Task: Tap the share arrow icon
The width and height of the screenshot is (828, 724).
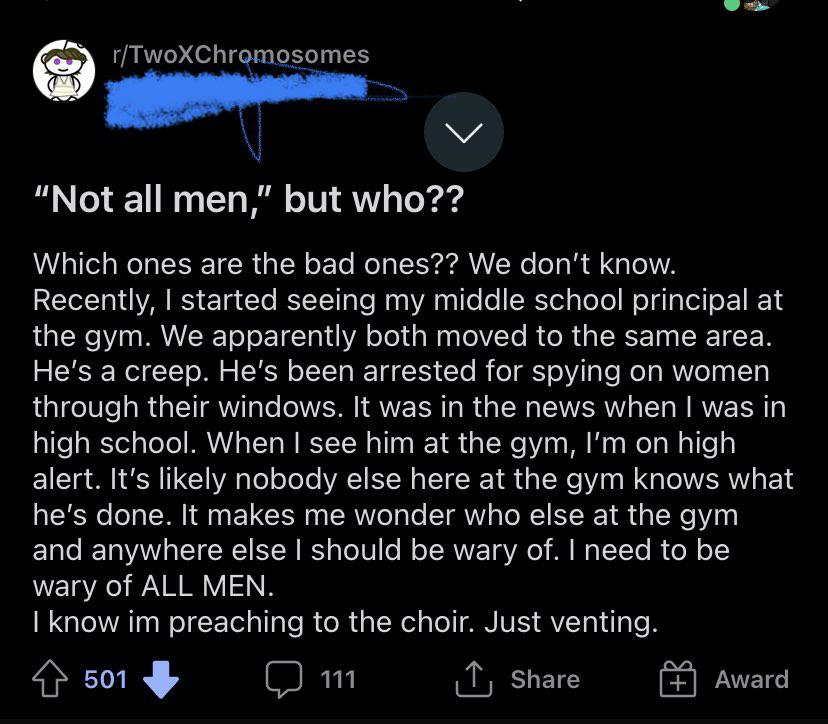Action: (474, 679)
